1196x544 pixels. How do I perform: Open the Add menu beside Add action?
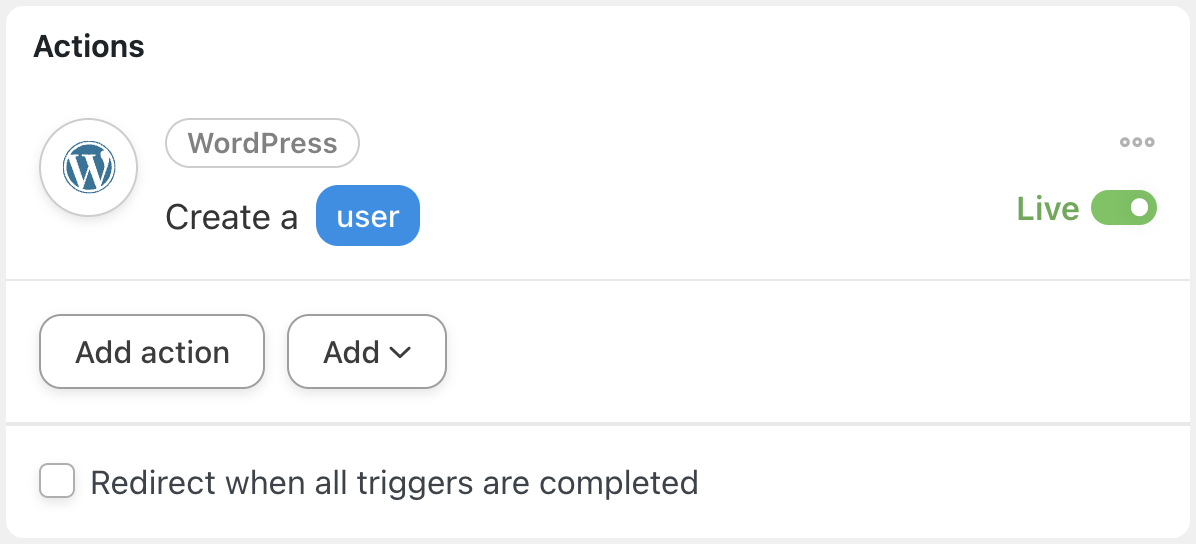(366, 352)
